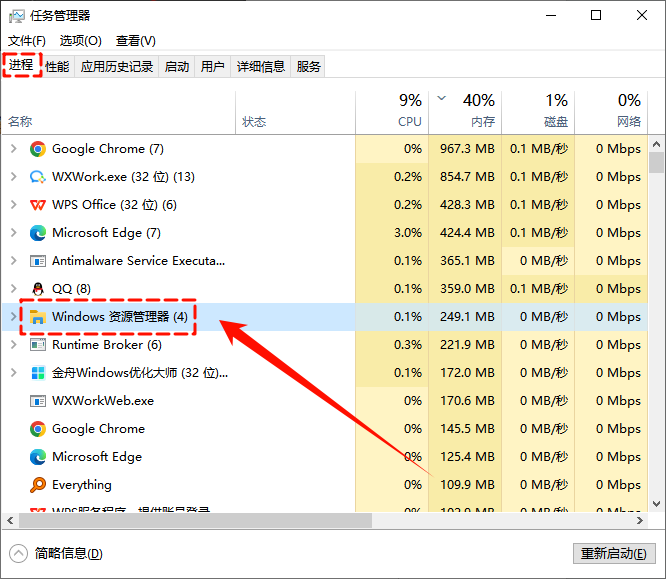Expand the 金舟Windows优化大师 group
666x579 pixels.
pyautogui.click(x=14, y=373)
